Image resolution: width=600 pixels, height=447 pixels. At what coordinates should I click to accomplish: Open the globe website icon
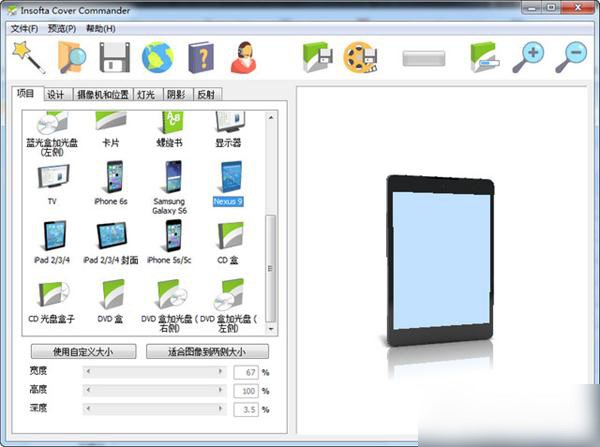[158, 57]
